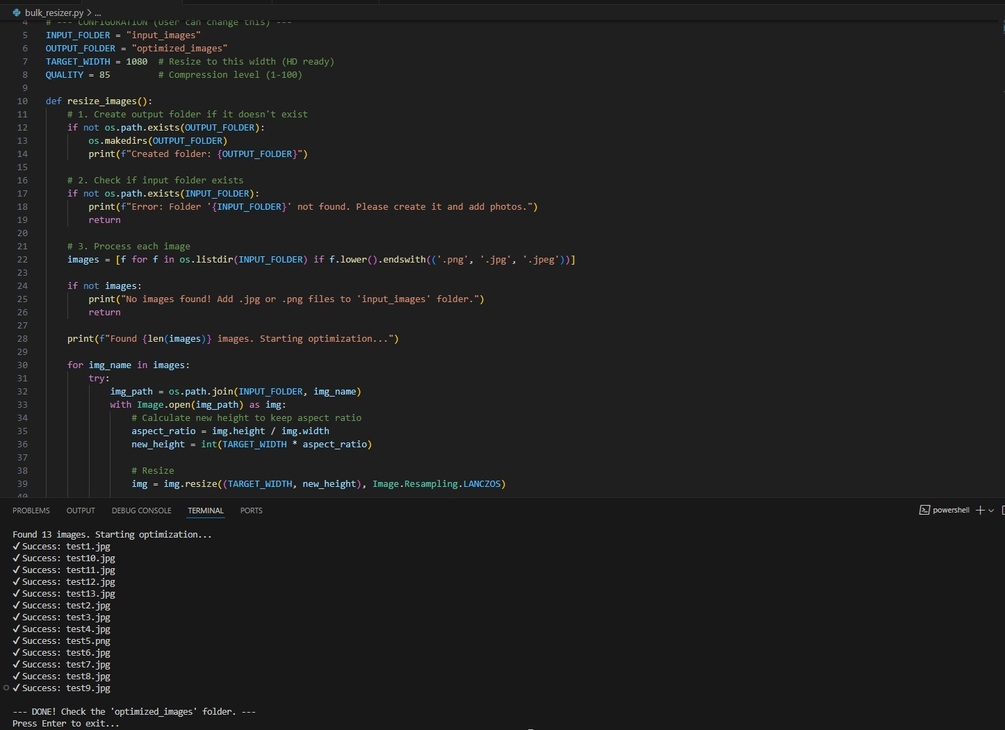
Task: Click line number 10 in the gutter
Action: point(22,101)
